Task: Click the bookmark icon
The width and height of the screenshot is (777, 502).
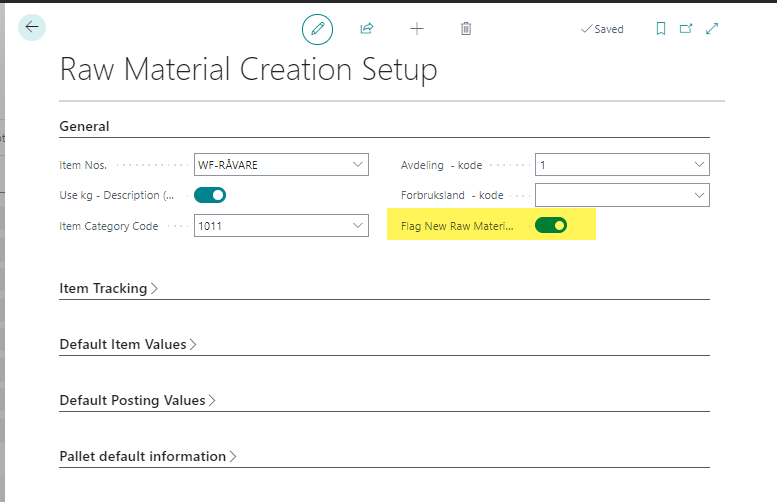Action: click(660, 29)
